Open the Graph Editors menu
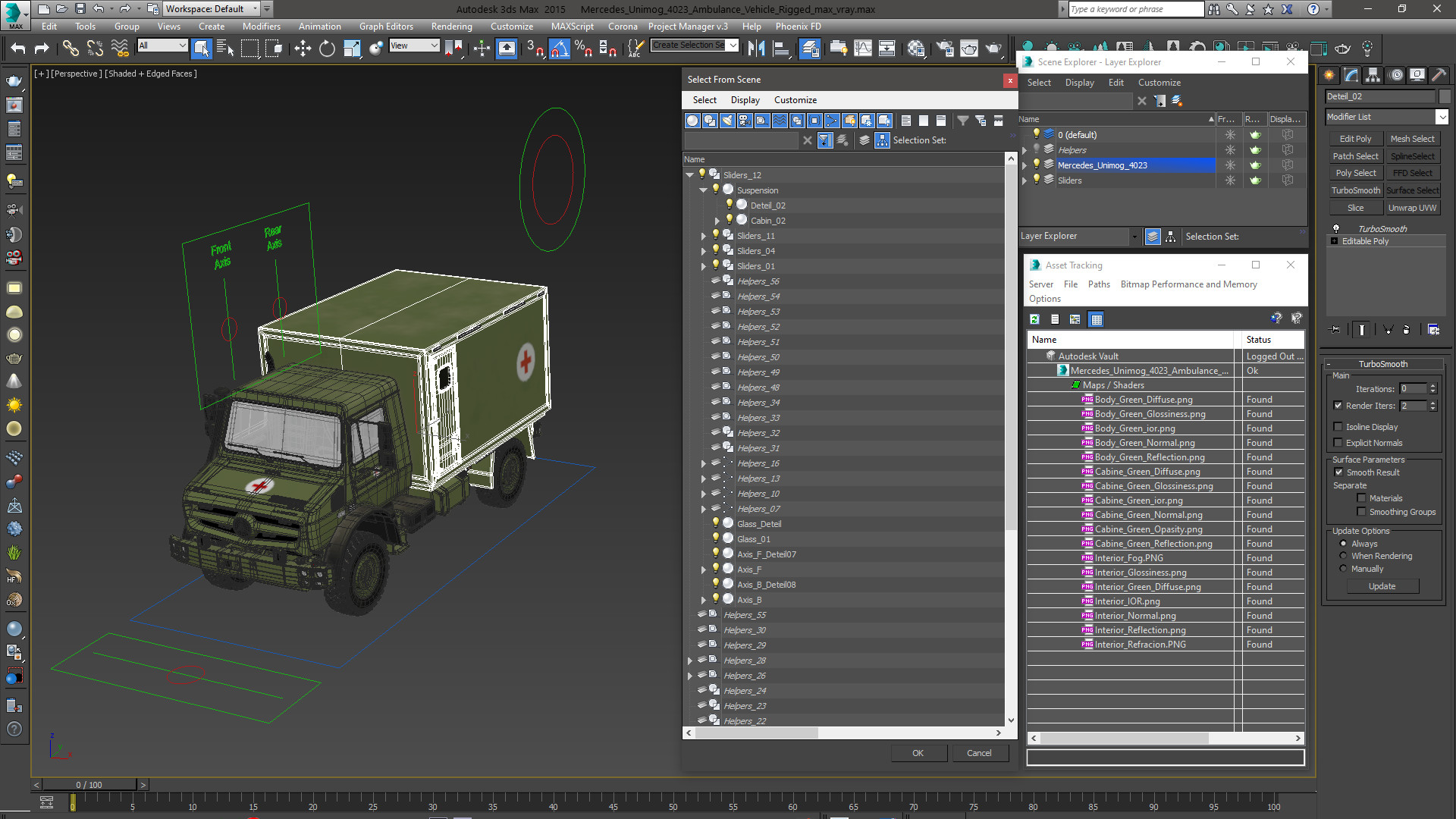This screenshot has height=819, width=1456. (x=386, y=26)
